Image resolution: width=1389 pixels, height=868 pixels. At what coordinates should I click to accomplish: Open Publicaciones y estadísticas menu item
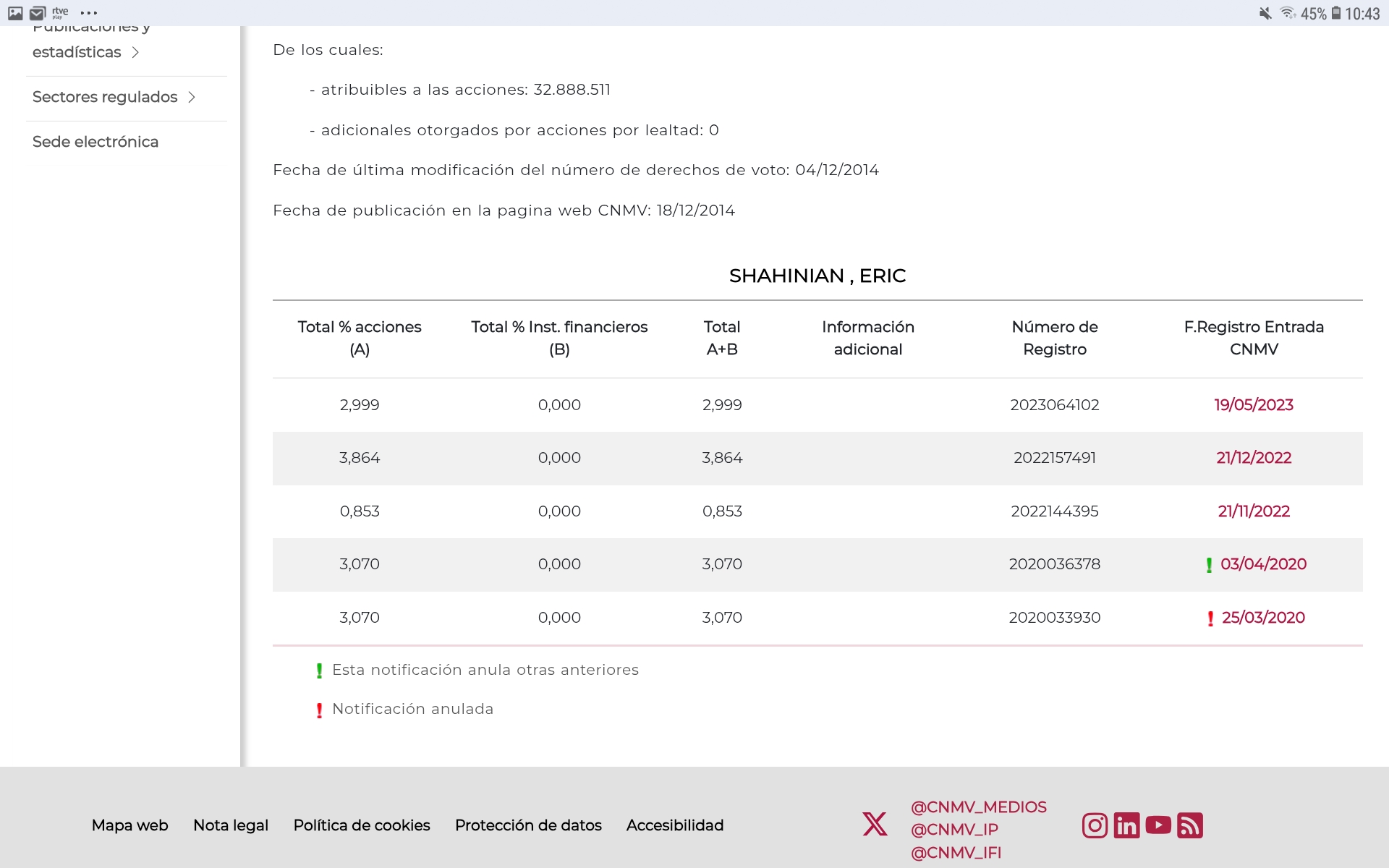pos(91,40)
